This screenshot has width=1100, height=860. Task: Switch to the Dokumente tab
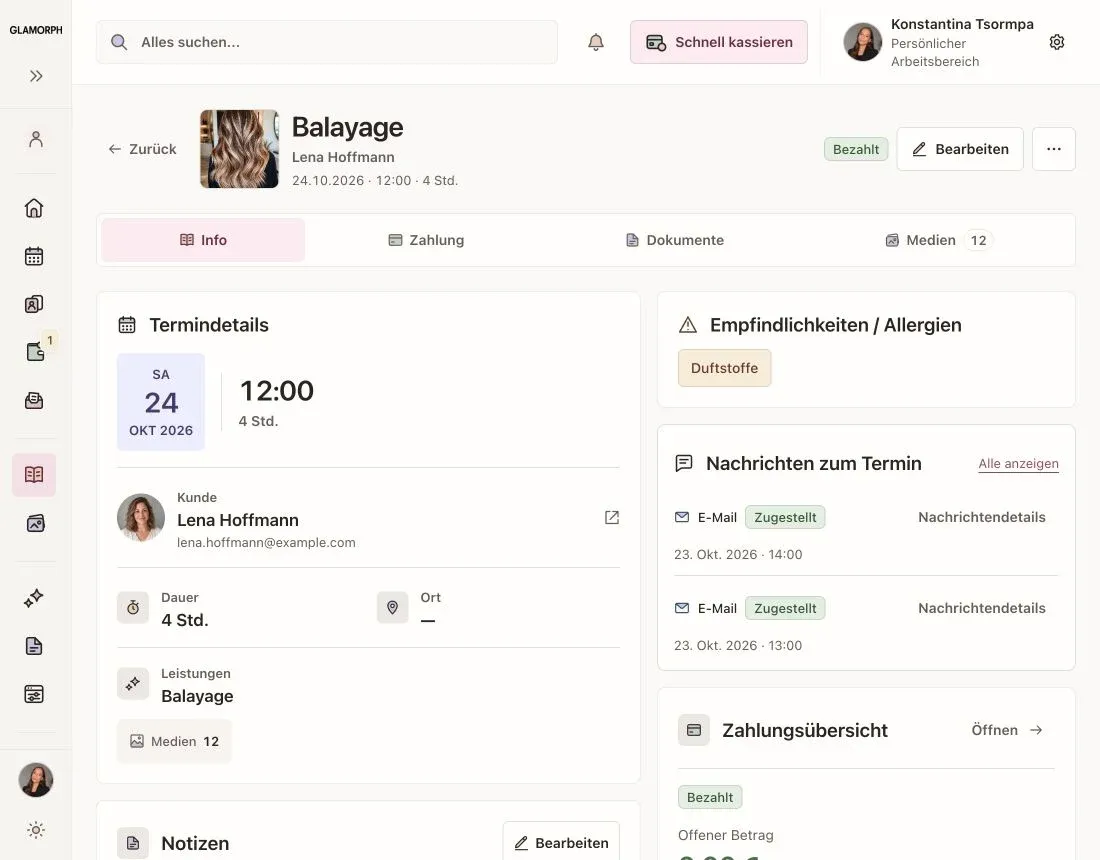click(674, 240)
